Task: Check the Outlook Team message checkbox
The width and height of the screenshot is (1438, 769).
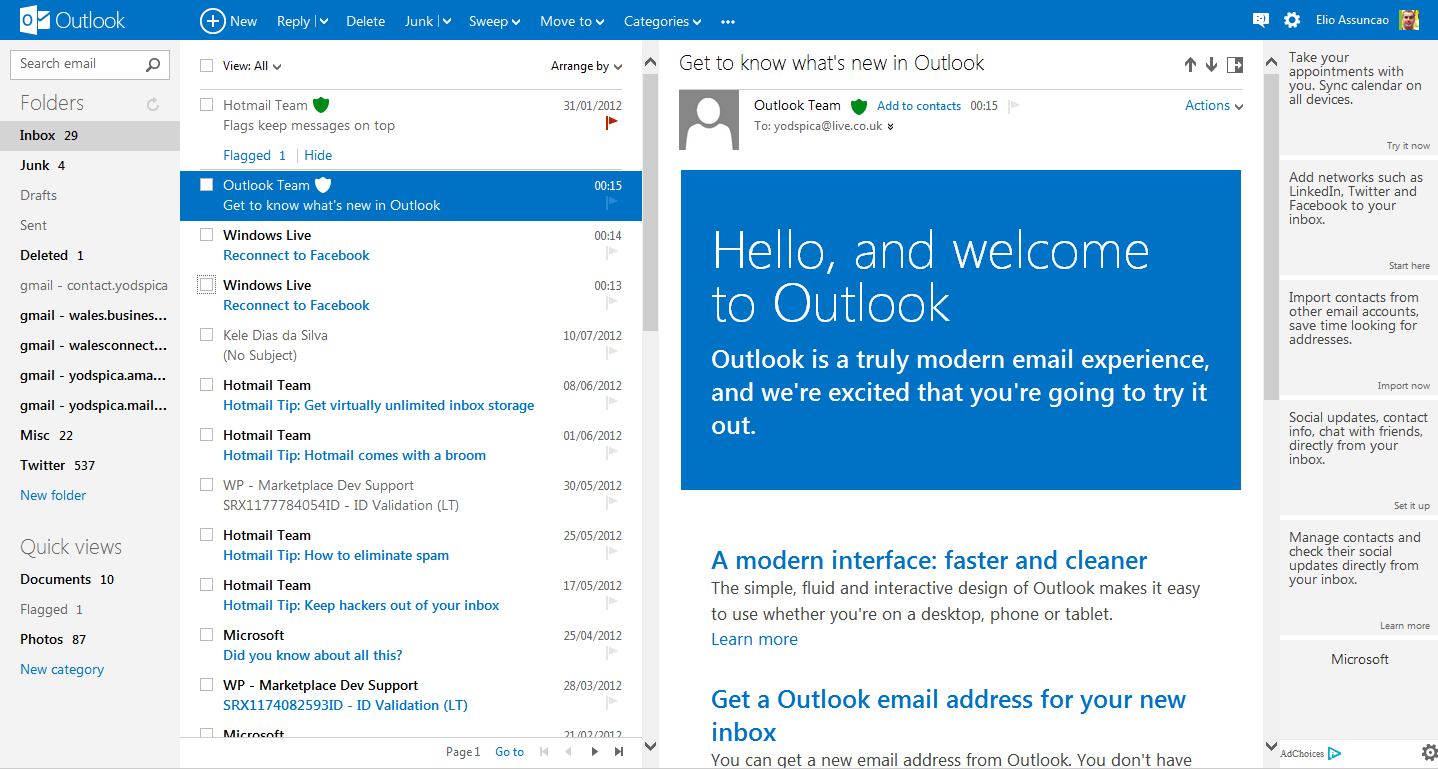Action: pyautogui.click(x=207, y=184)
